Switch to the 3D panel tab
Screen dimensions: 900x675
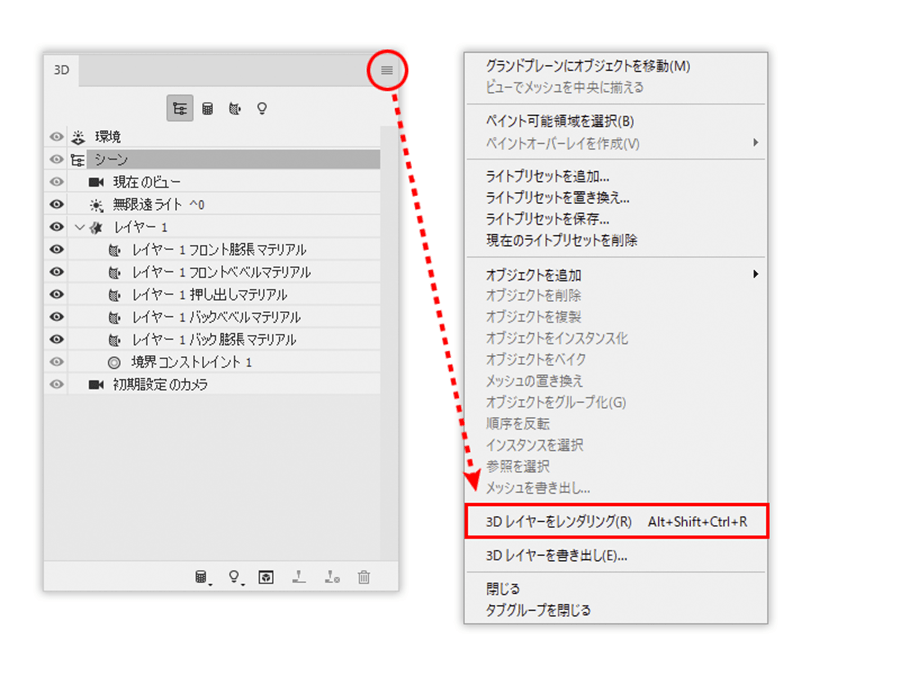(x=61, y=70)
